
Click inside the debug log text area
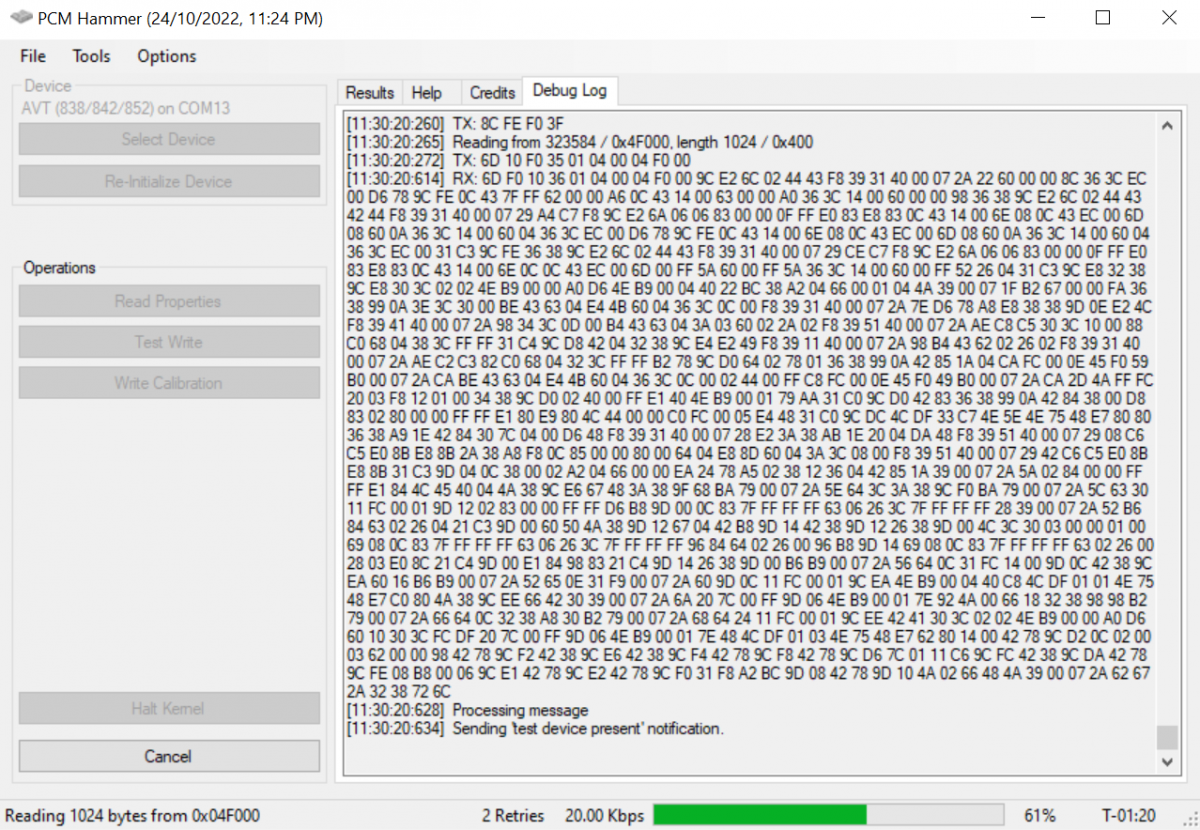(748, 442)
